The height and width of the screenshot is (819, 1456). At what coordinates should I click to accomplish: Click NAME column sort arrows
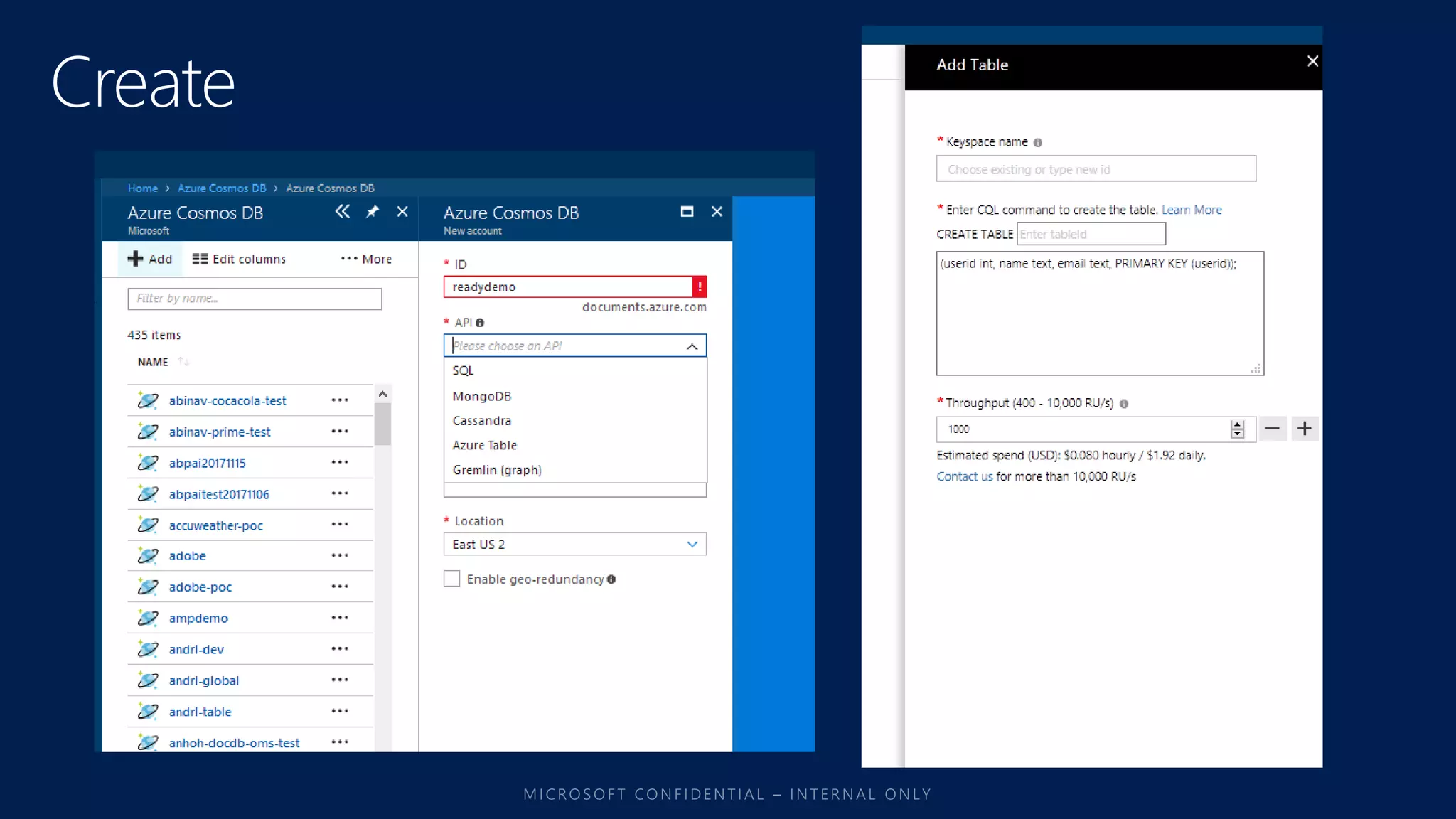pos(184,362)
